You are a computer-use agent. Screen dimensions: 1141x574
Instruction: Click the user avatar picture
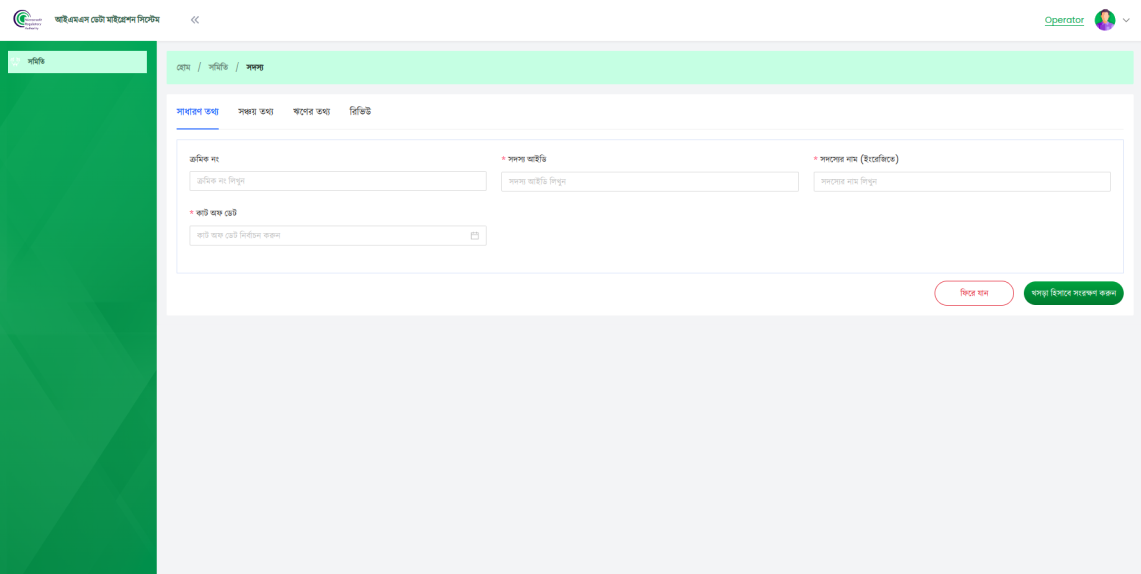click(x=1104, y=20)
